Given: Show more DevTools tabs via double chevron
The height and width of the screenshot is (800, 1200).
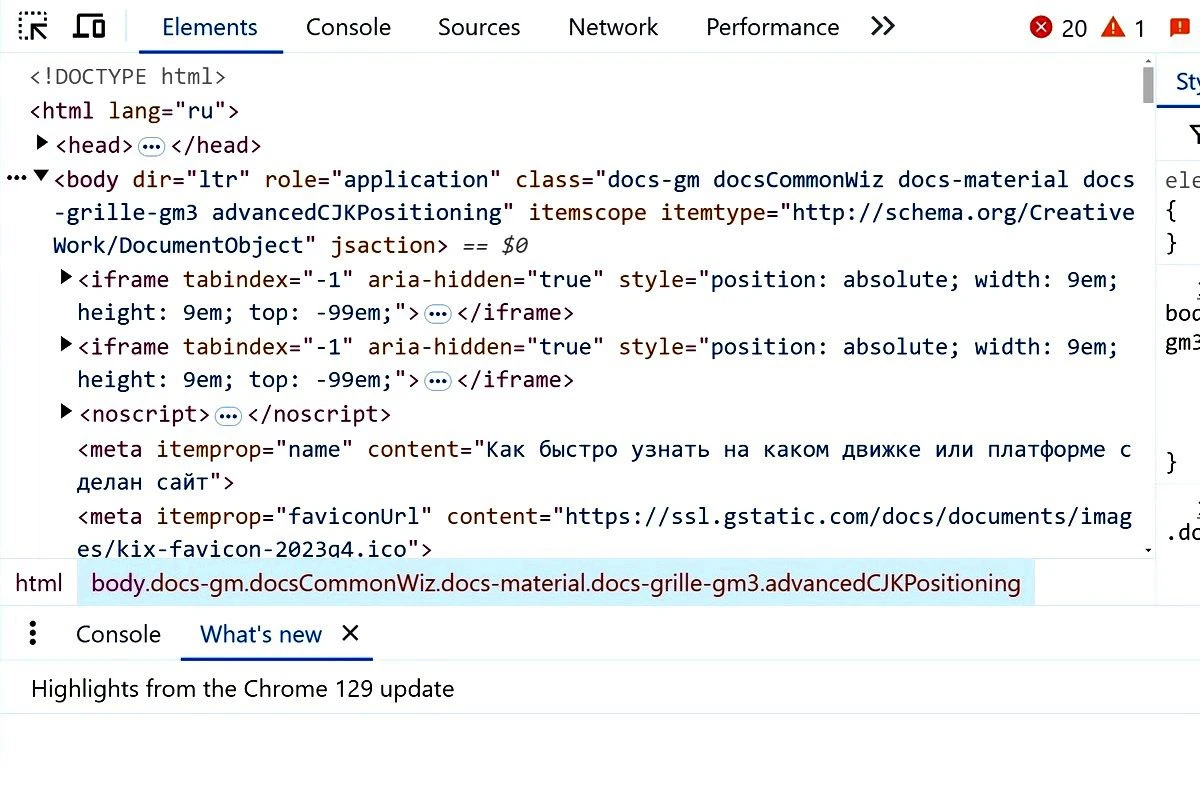Looking at the screenshot, I should [882, 27].
